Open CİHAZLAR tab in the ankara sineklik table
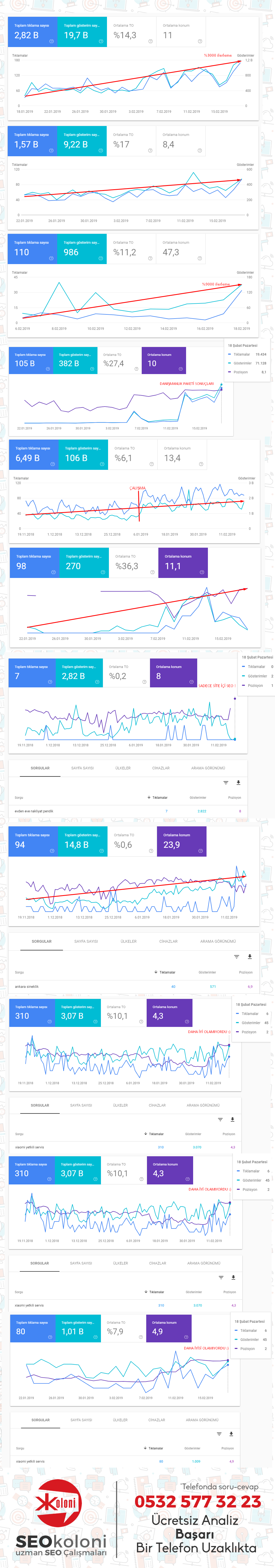The width and height of the screenshot is (275, 1568). (169, 942)
